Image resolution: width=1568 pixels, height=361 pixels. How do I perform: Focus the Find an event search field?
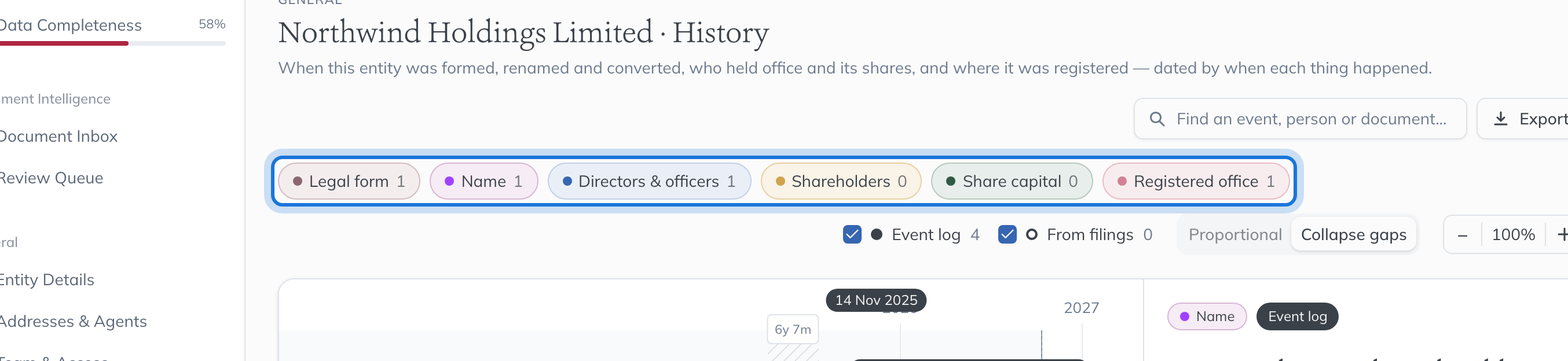coord(1299,119)
